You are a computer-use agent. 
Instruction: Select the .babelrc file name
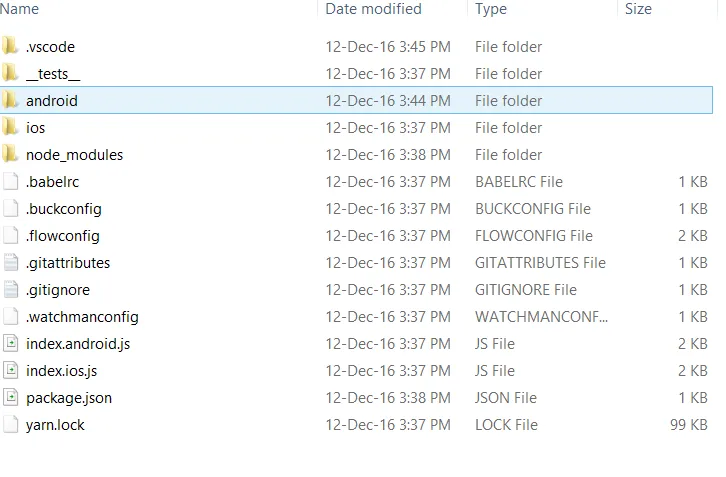click(x=52, y=182)
